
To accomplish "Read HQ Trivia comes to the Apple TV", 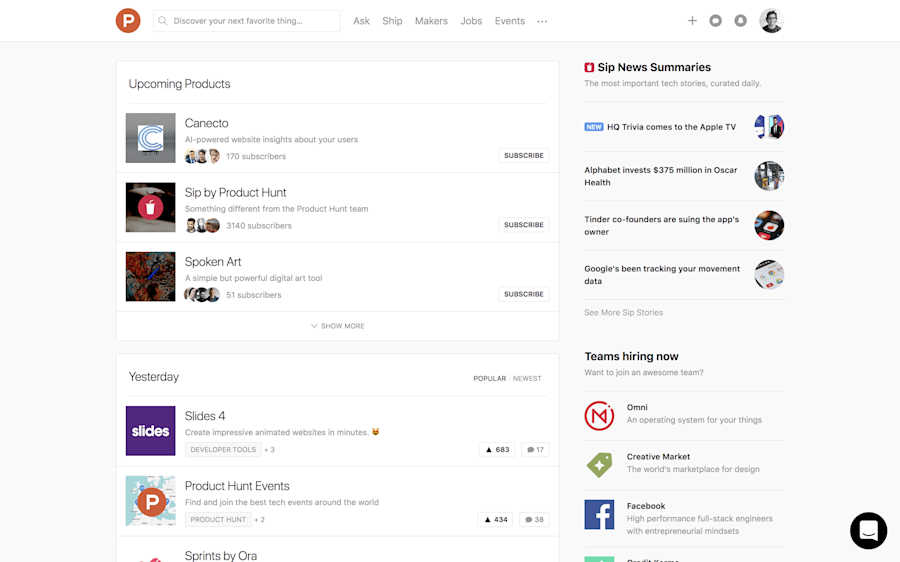I will click(672, 127).
